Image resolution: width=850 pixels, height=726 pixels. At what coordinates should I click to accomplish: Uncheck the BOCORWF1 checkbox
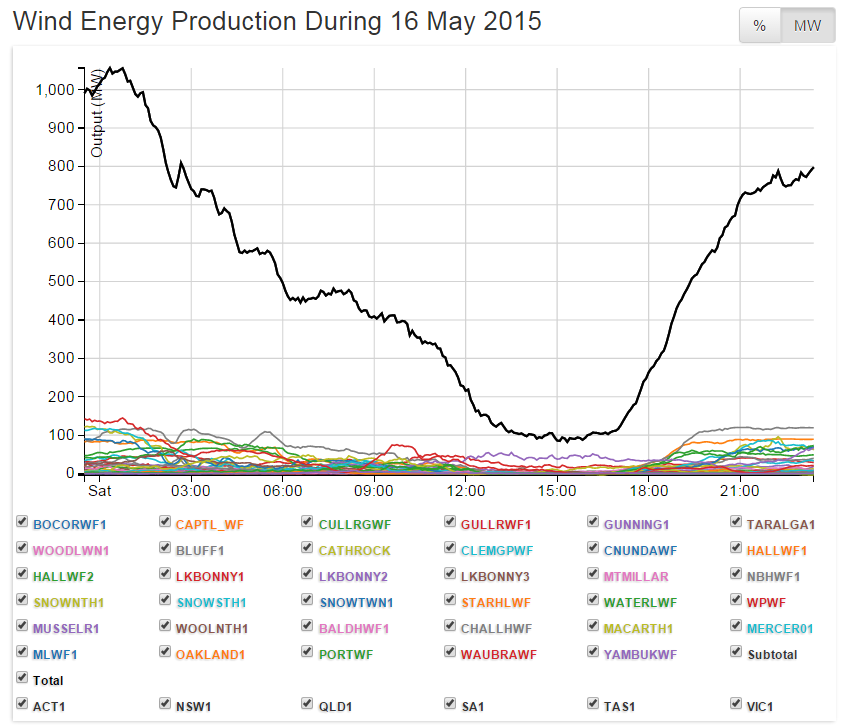22,523
